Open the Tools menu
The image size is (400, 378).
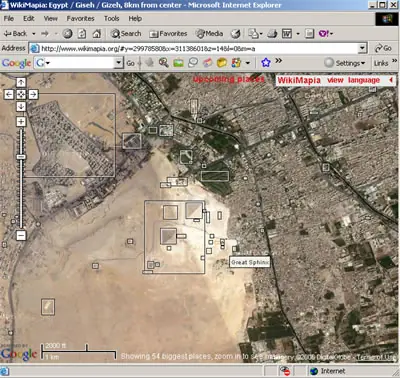click(111, 18)
